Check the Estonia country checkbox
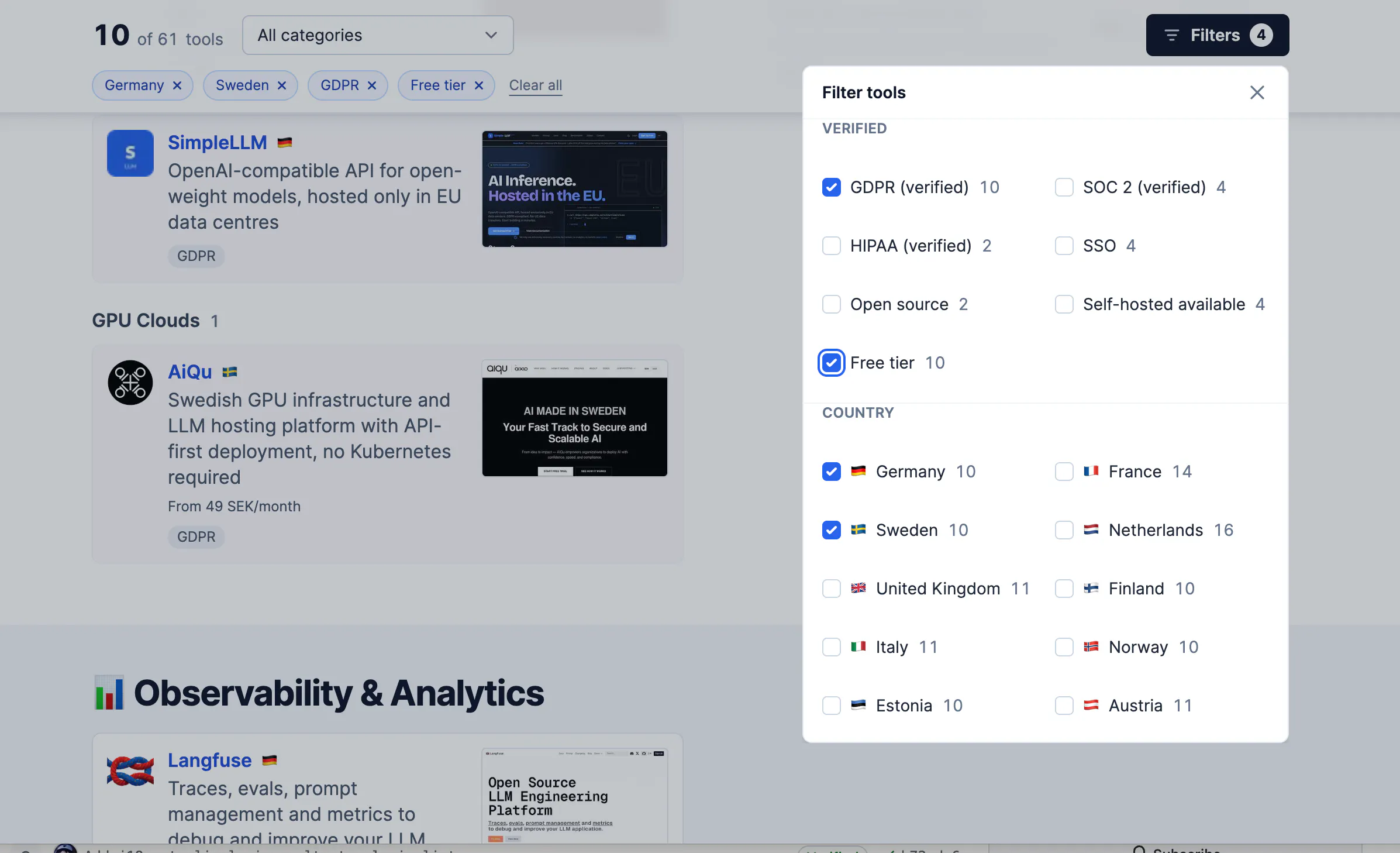 [x=832, y=706]
